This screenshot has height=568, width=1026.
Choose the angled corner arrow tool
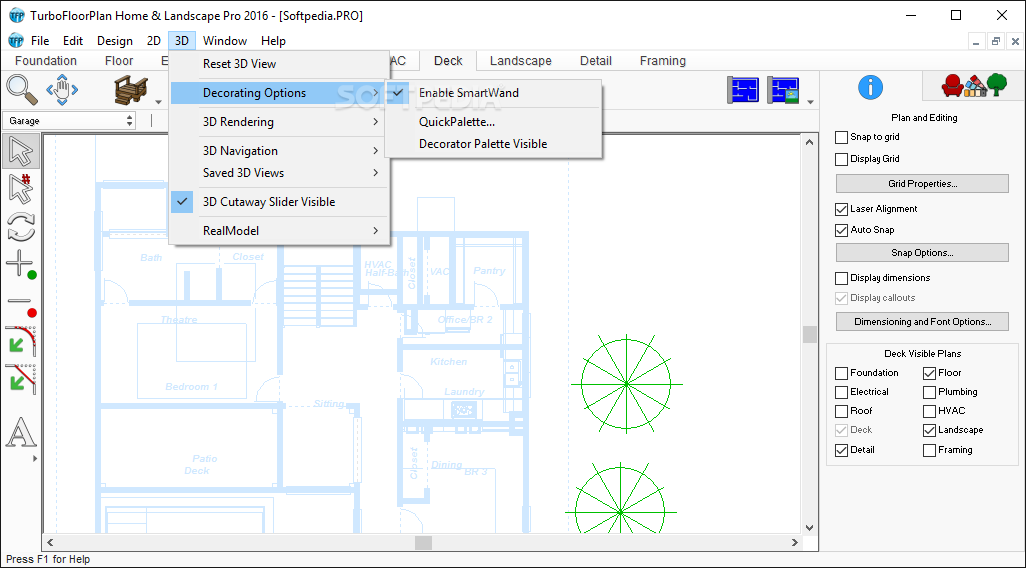pos(21,378)
